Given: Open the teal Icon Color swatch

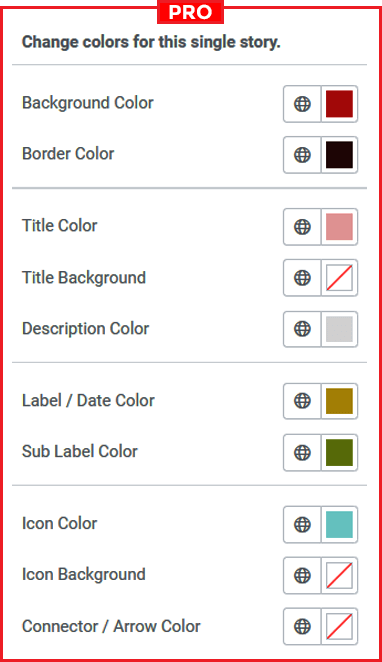Looking at the screenshot, I should [x=339, y=524].
